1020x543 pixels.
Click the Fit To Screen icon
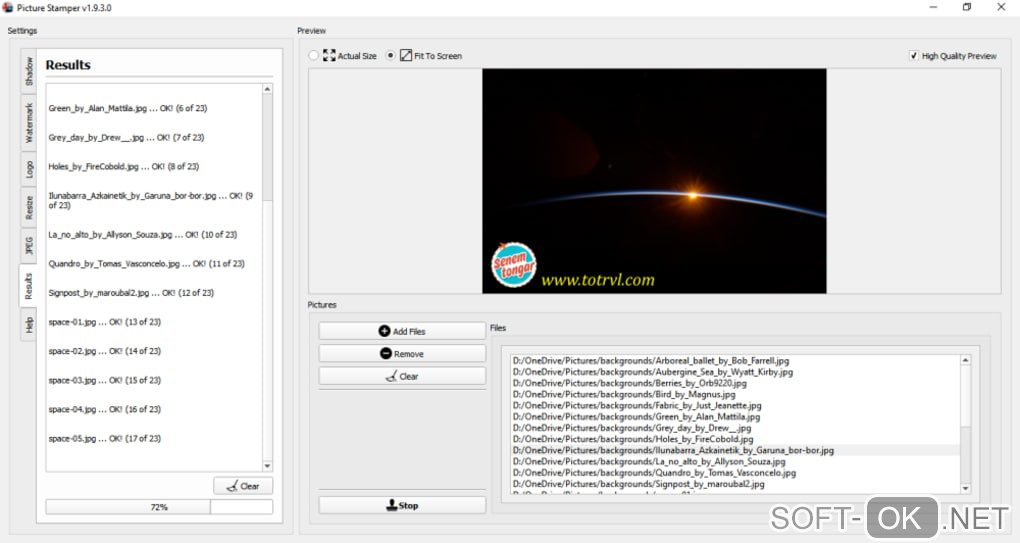click(x=406, y=56)
